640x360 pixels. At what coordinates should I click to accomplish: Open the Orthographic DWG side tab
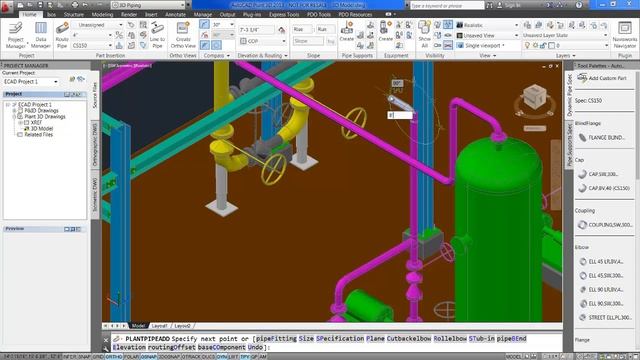click(95, 145)
